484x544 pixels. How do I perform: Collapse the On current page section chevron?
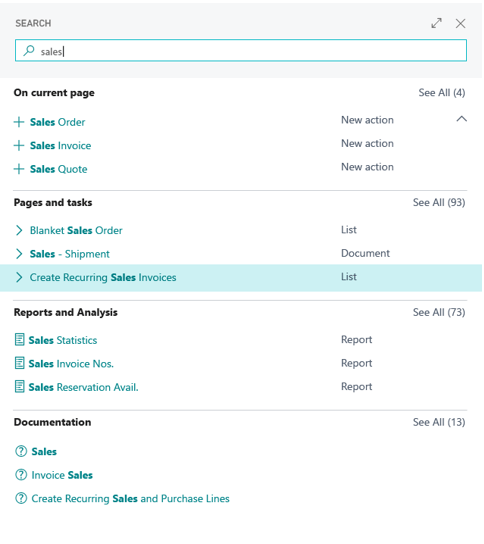463,119
